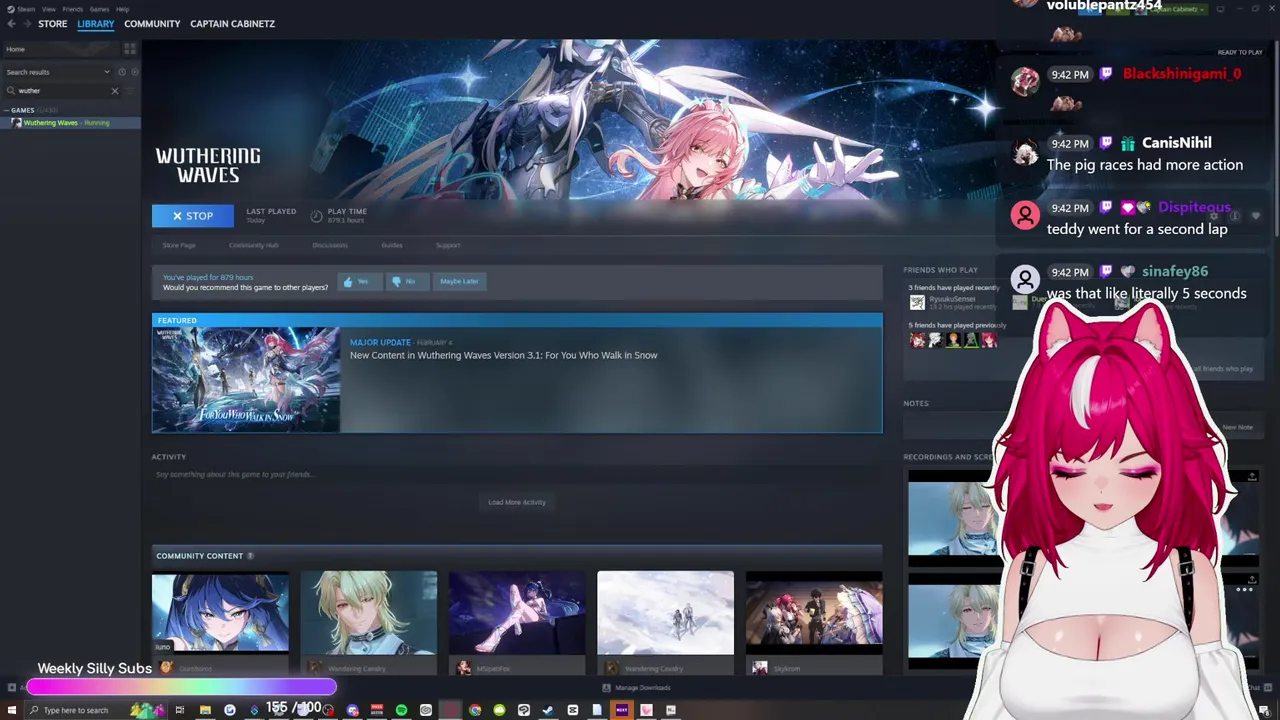1280x720 pixels.
Task: Open the CAPTAIN CABINETZ profile tab
Action: click(232, 24)
